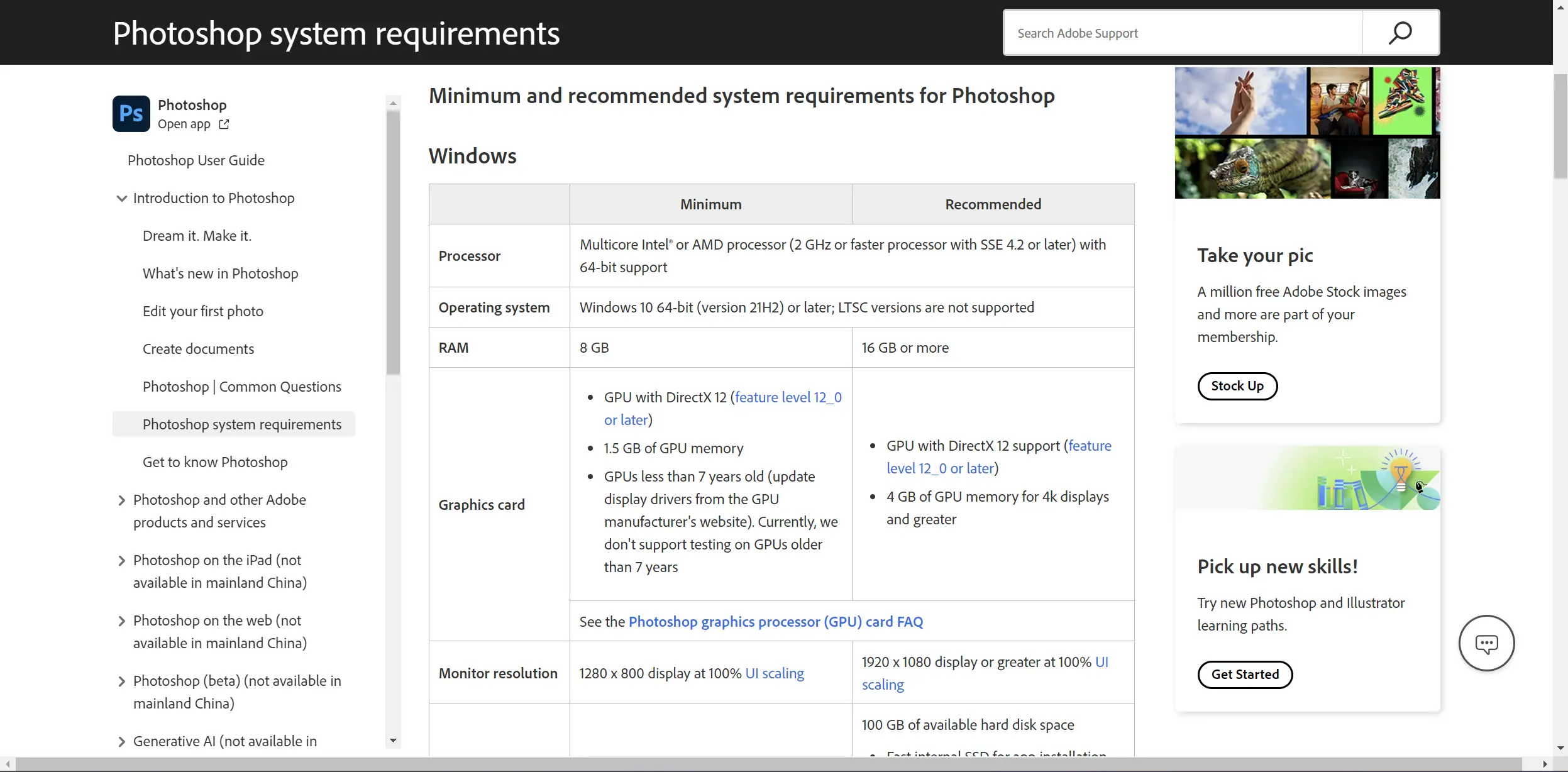Click the Photoshop app icon
This screenshot has width=1568, height=772.
pos(130,113)
